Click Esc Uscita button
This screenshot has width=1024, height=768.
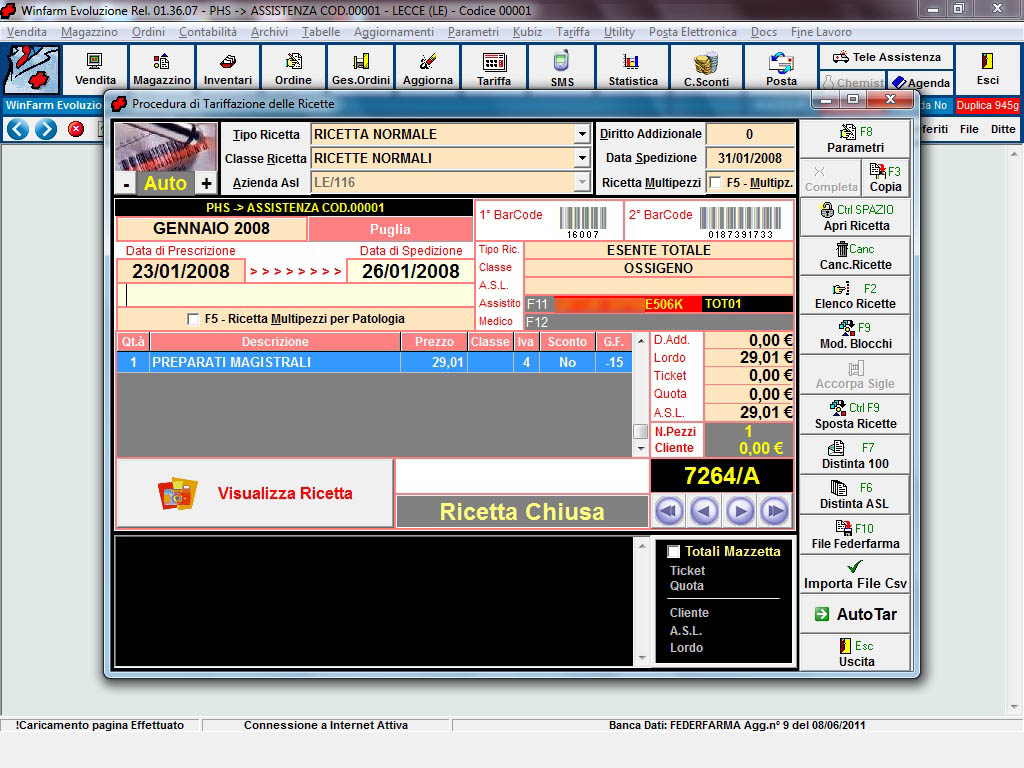(856, 653)
